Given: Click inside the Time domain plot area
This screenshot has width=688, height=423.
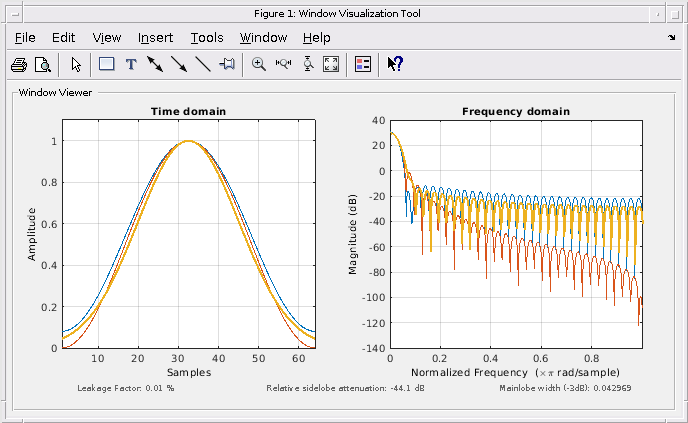Looking at the screenshot, I should click(189, 234).
